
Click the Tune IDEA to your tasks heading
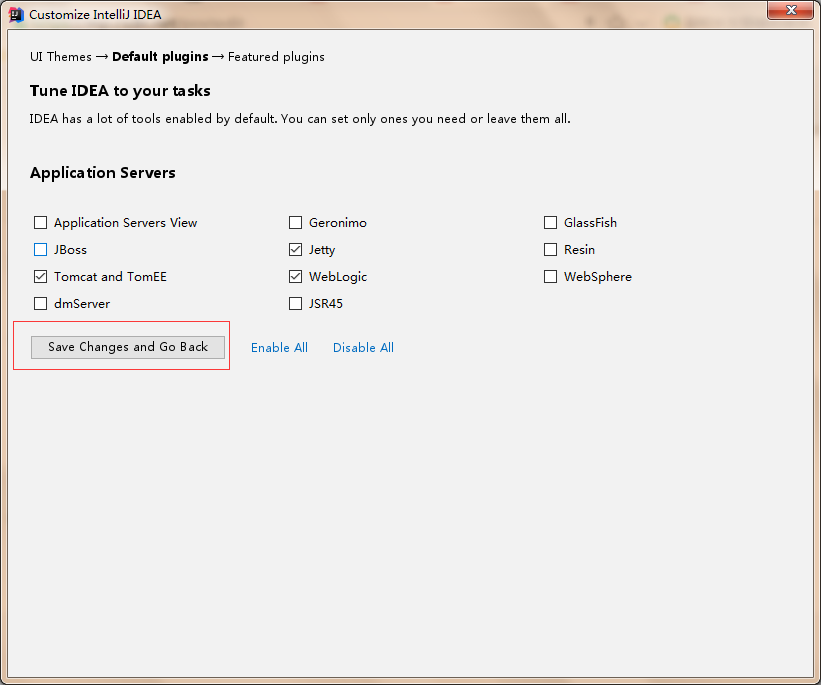pos(120,91)
